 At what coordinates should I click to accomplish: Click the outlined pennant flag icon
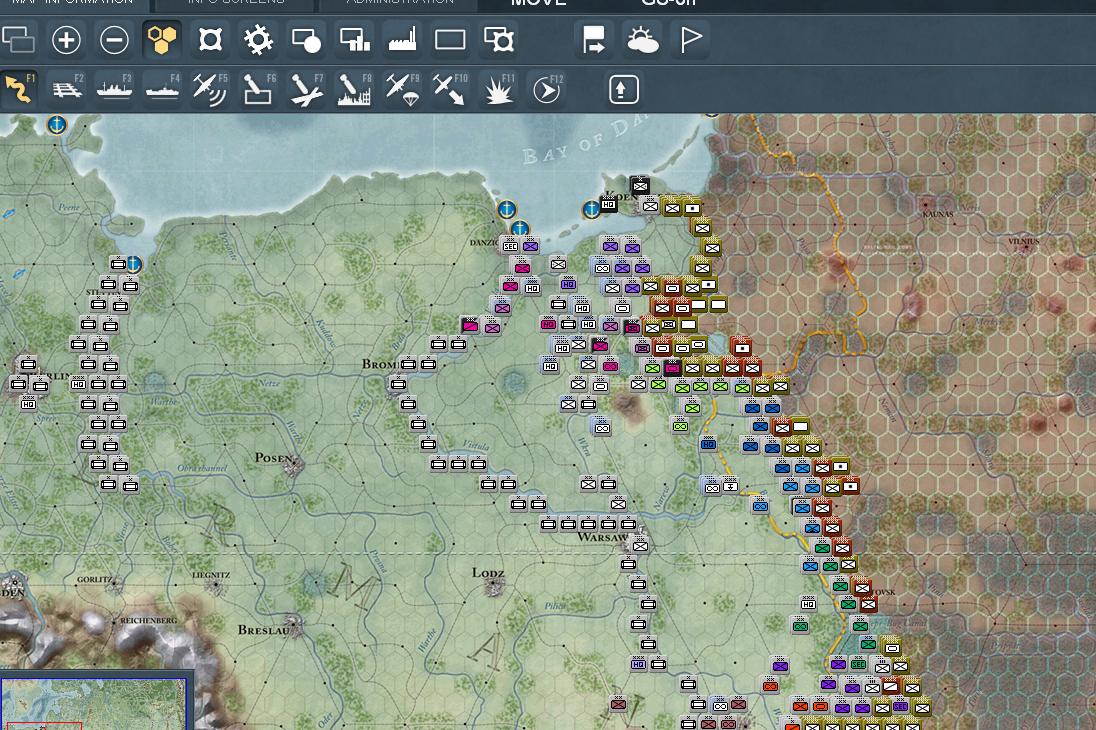691,39
